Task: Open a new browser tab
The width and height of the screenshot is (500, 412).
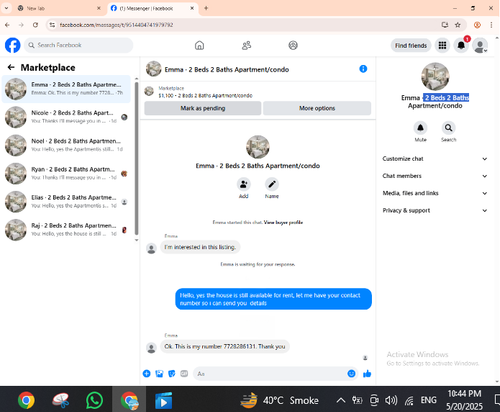Action: pos(206,8)
